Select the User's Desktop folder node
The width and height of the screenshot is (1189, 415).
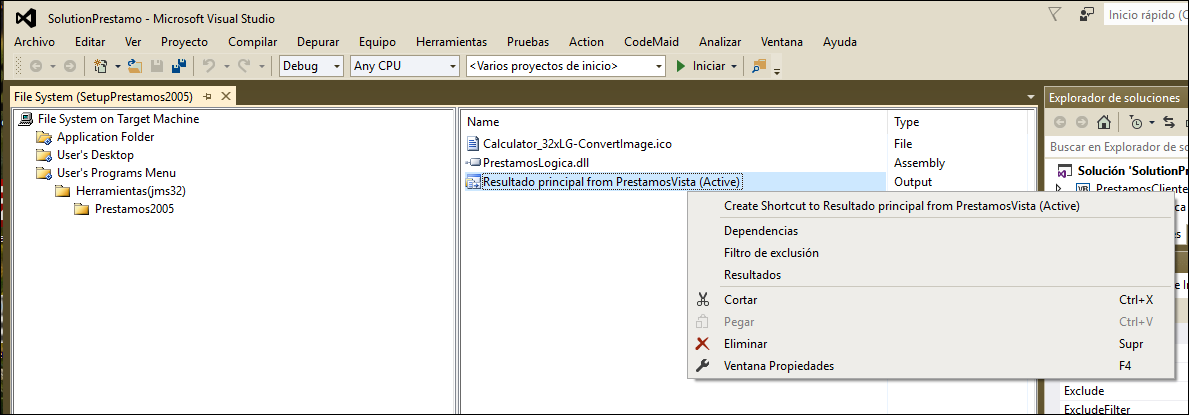tap(96, 155)
